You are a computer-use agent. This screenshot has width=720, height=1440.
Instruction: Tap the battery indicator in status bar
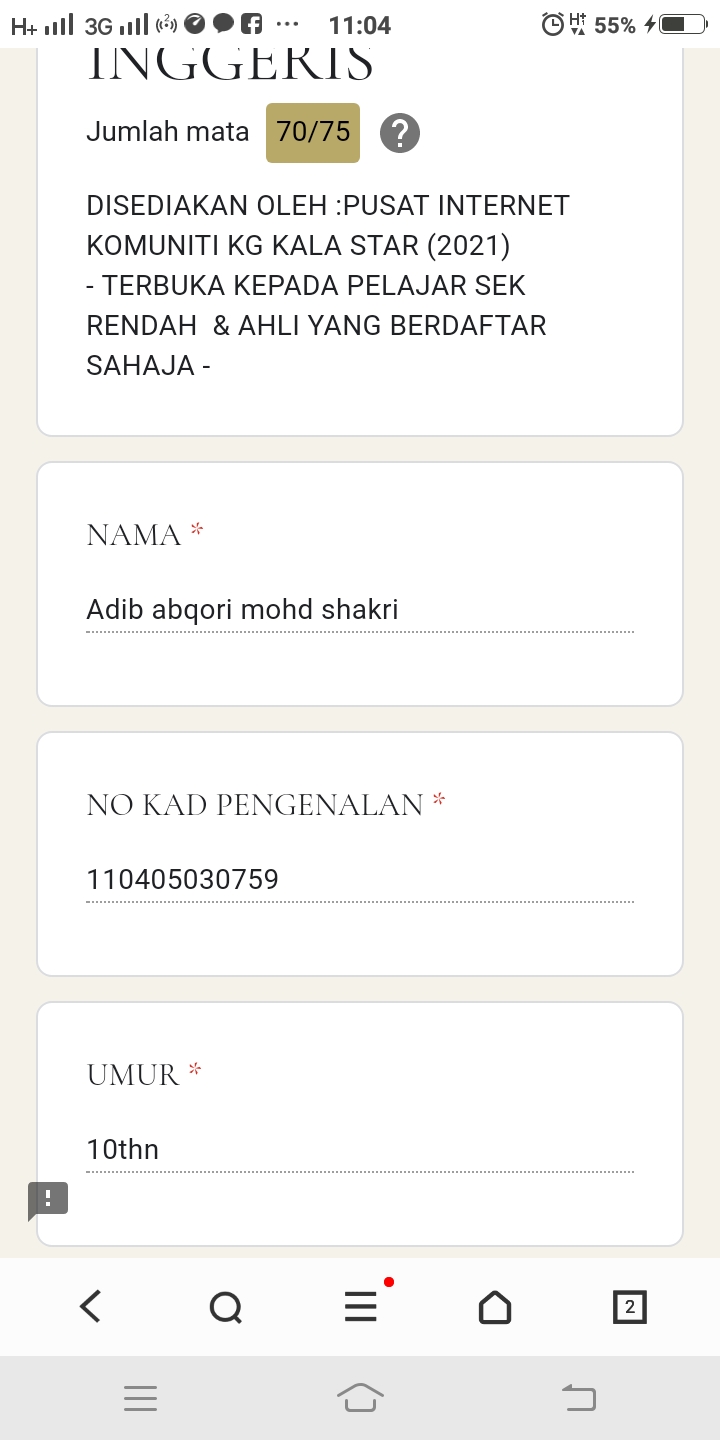(683, 25)
